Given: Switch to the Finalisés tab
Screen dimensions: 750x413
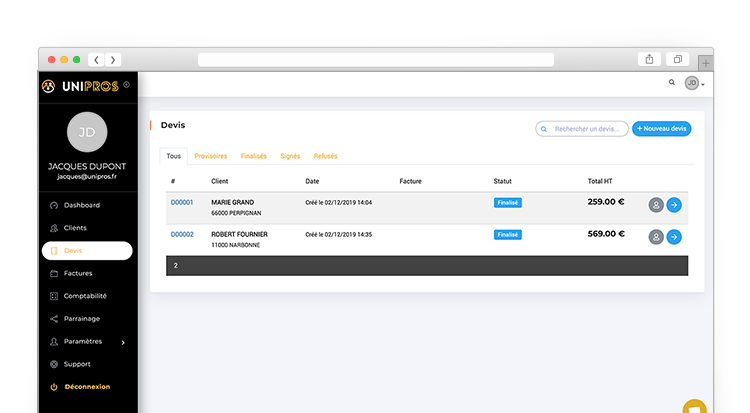Looking at the screenshot, I should 254,156.
